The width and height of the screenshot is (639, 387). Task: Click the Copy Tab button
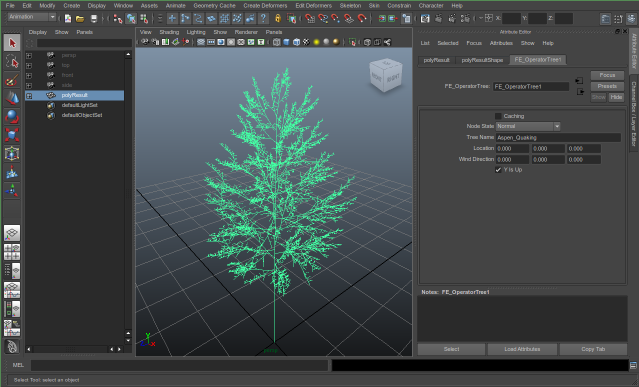[593, 349]
